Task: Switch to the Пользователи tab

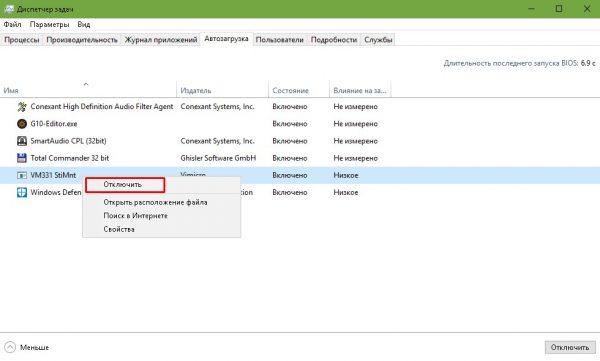Action: [x=279, y=40]
